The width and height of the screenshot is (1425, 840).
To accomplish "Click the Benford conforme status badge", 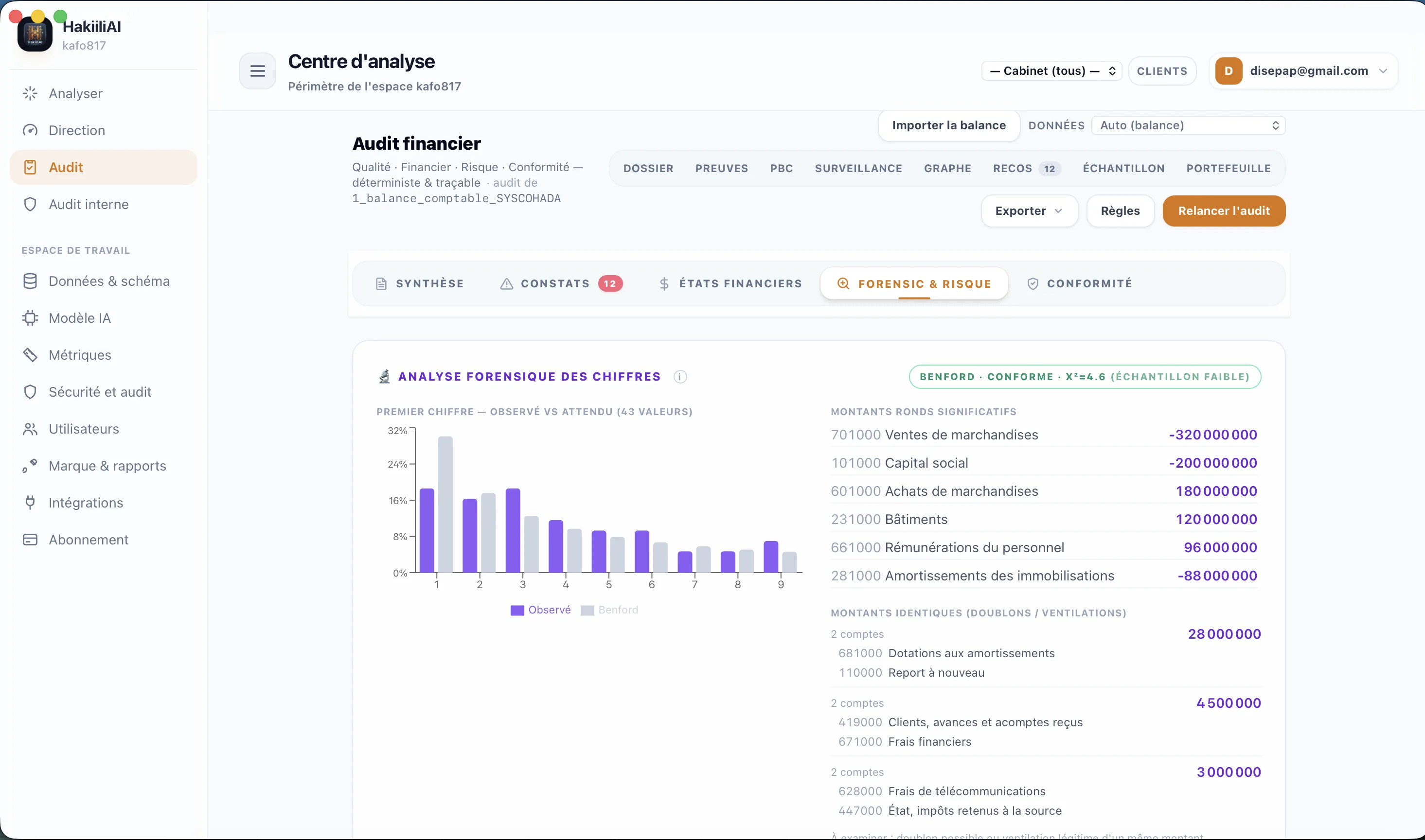I will [x=1084, y=377].
